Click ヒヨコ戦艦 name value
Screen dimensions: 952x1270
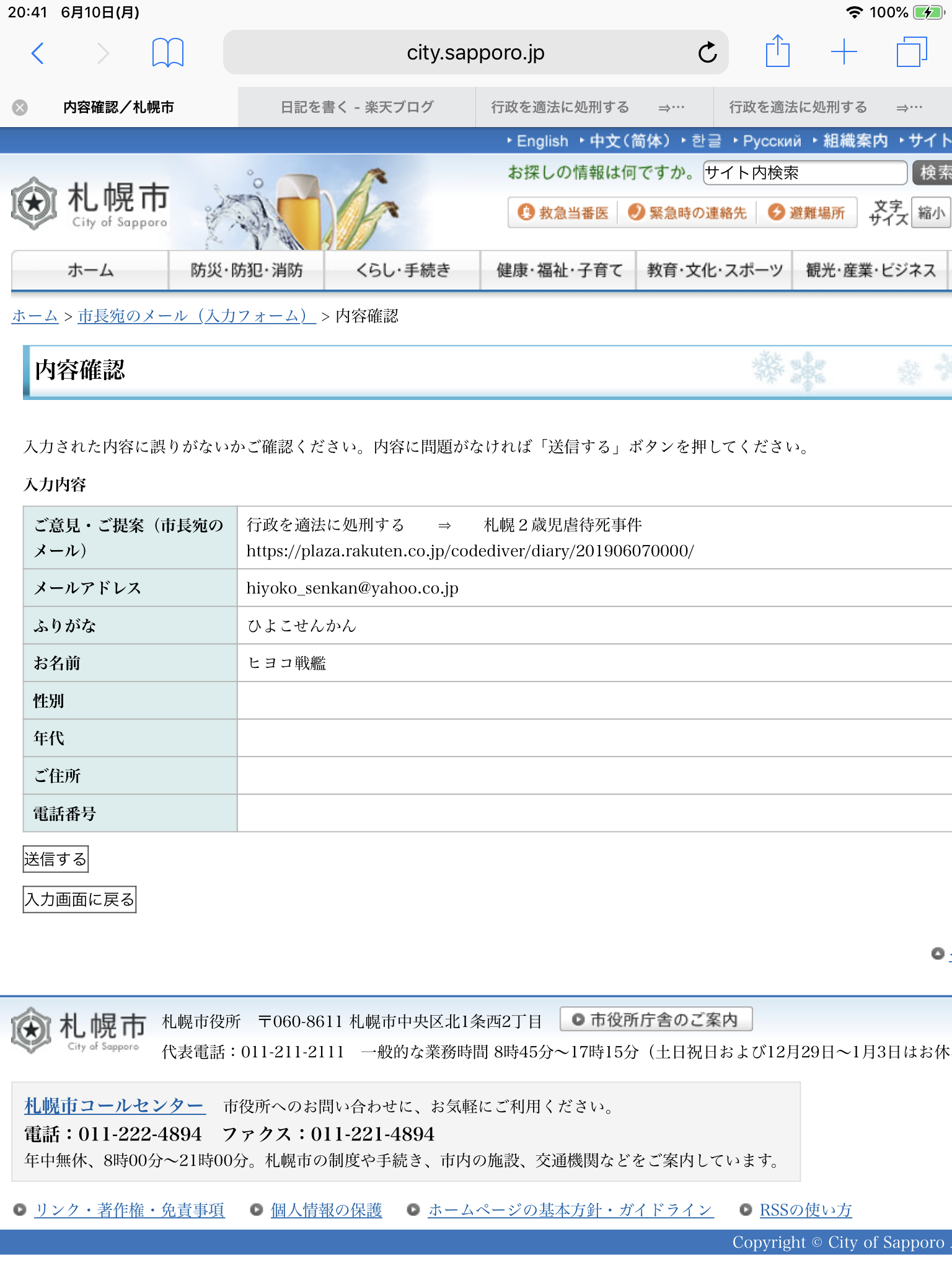[x=286, y=664]
